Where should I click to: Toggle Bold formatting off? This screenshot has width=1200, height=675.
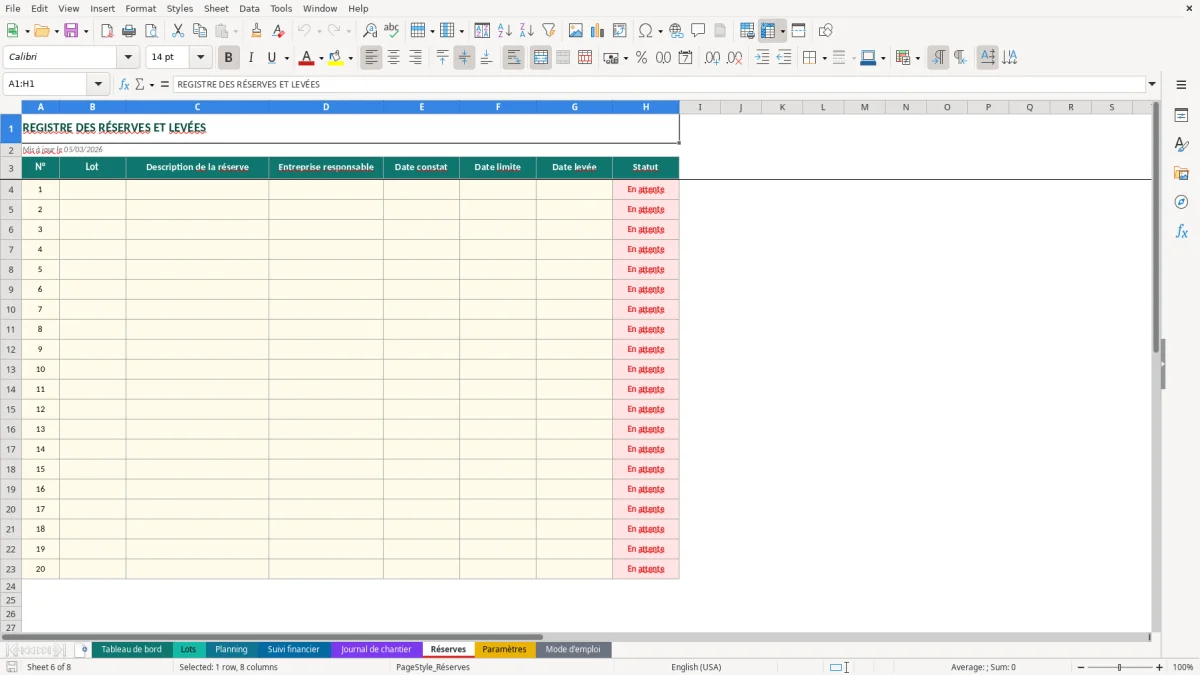coord(229,58)
